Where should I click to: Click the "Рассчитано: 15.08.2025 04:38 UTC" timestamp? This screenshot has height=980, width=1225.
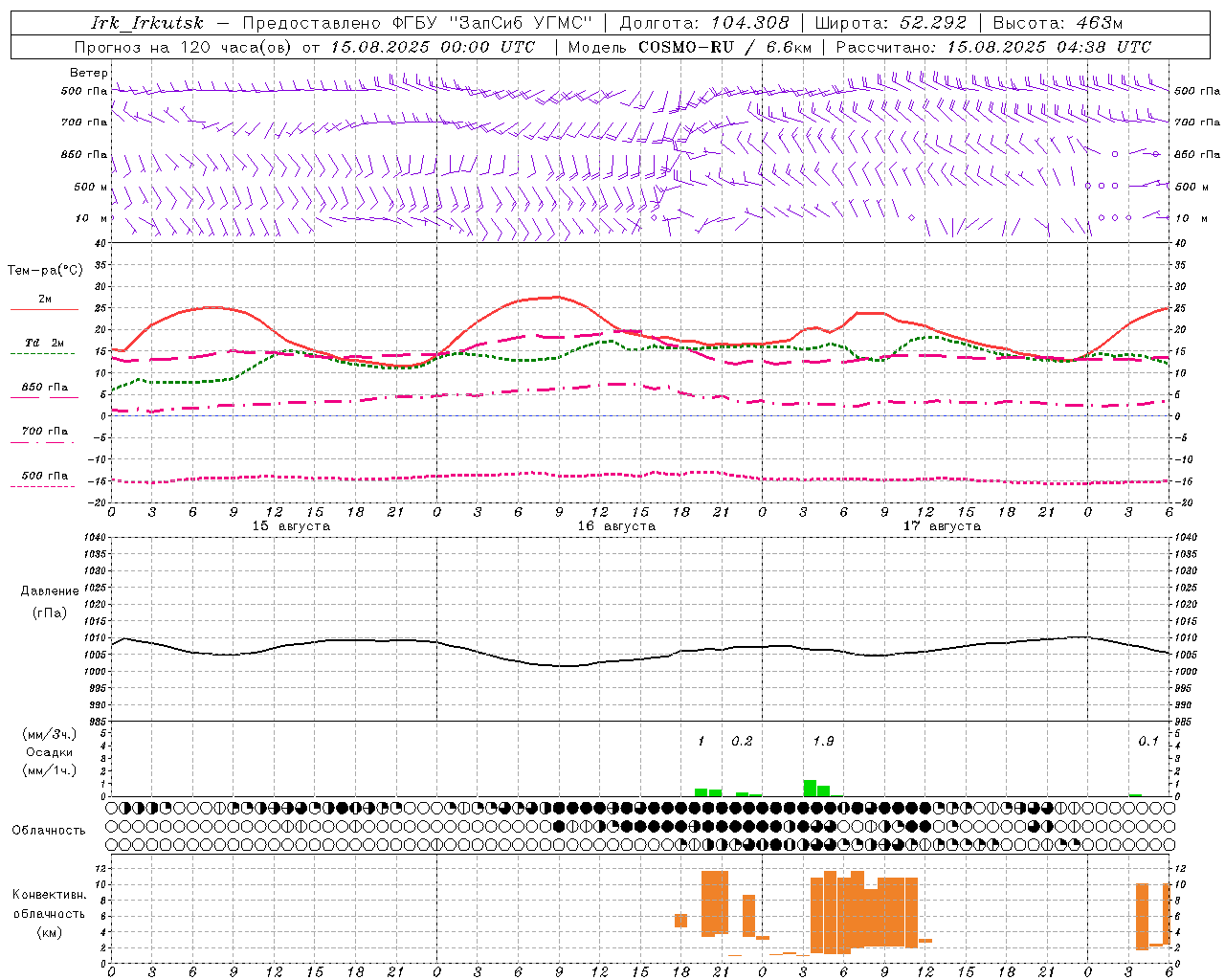point(993,47)
